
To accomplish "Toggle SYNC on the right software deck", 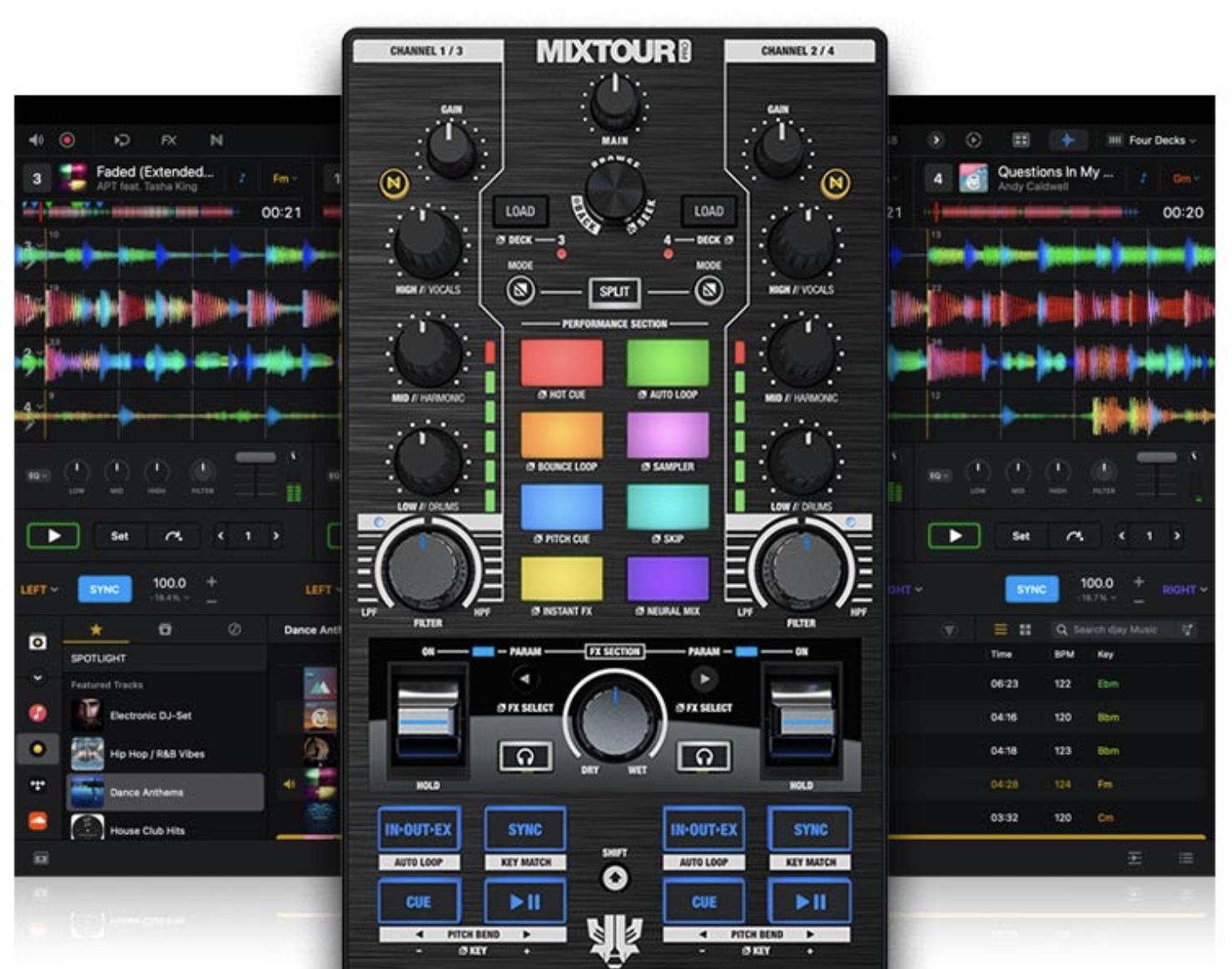I will click(x=1031, y=589).
